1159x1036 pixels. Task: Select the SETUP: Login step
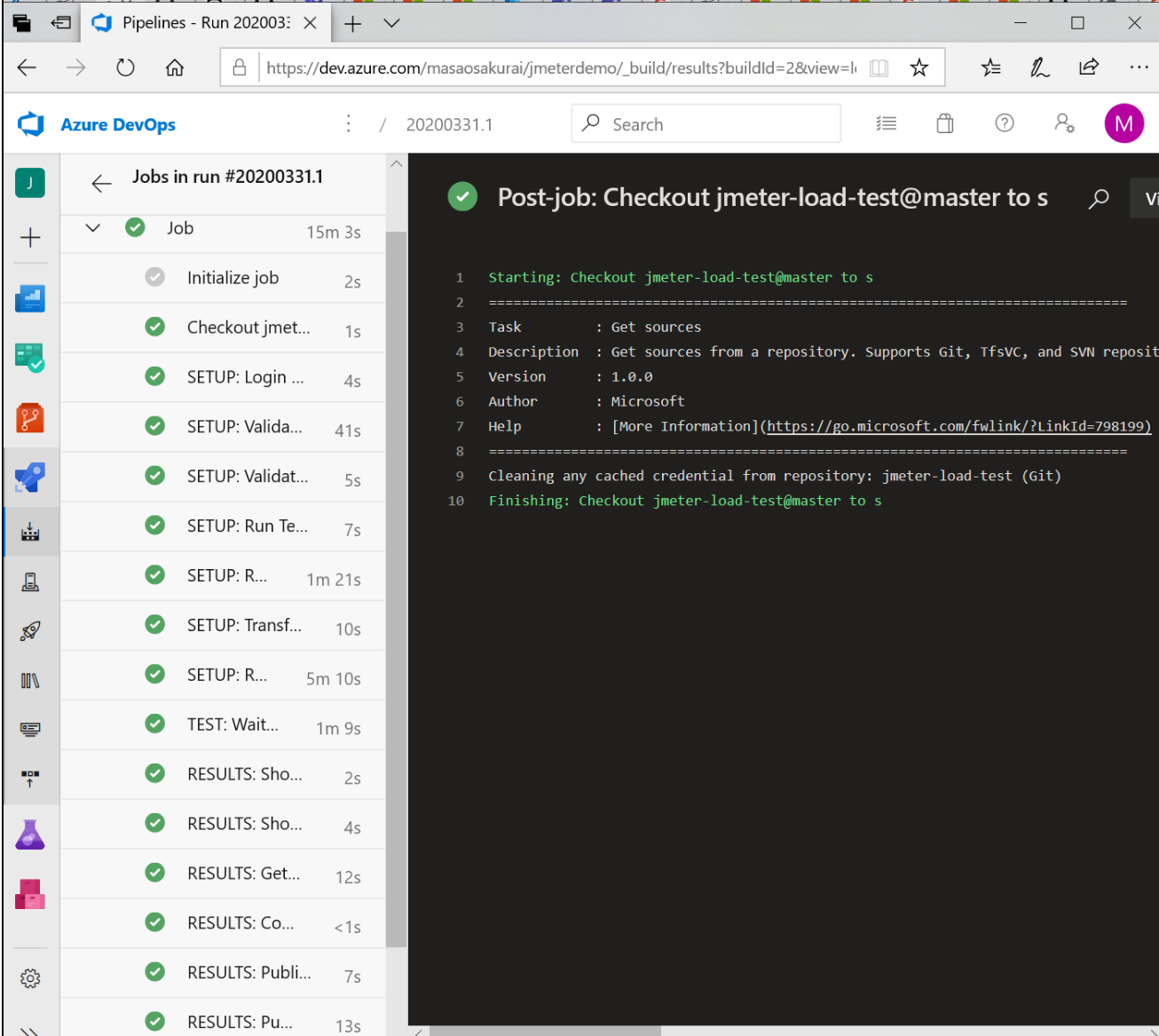245,377
